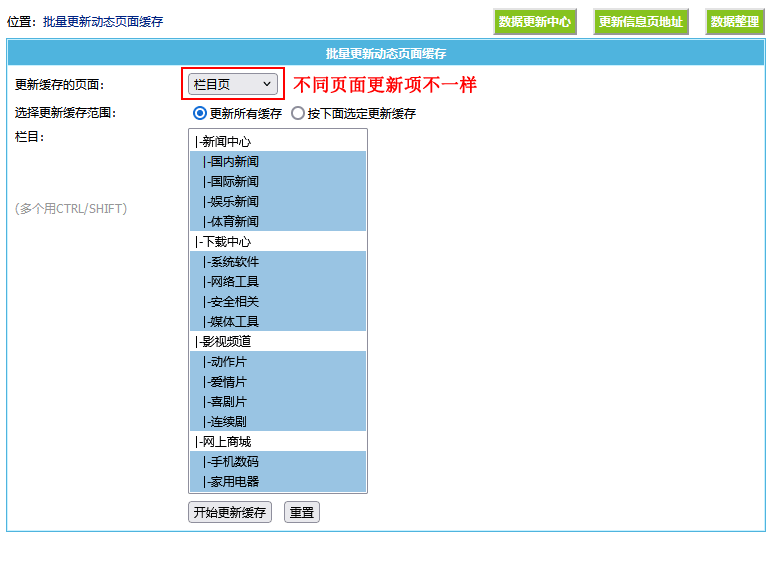
Task: Select 家用电器 at the list bottom
Action: (x=232, y=482)
